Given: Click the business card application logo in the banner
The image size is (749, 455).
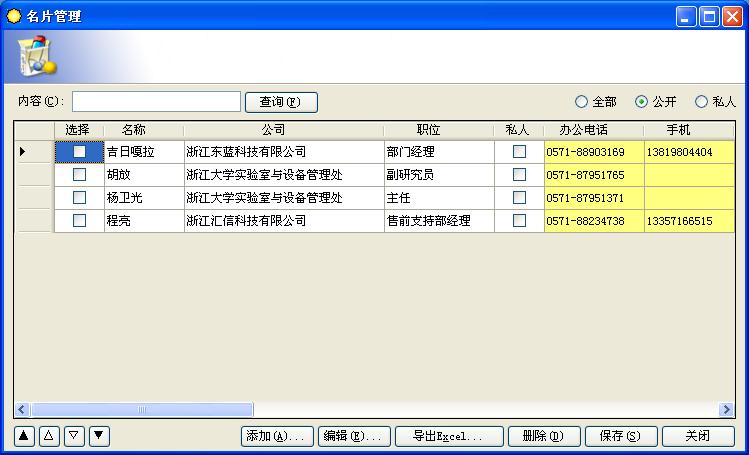Looking at the screenshot, I should point(36,56).
